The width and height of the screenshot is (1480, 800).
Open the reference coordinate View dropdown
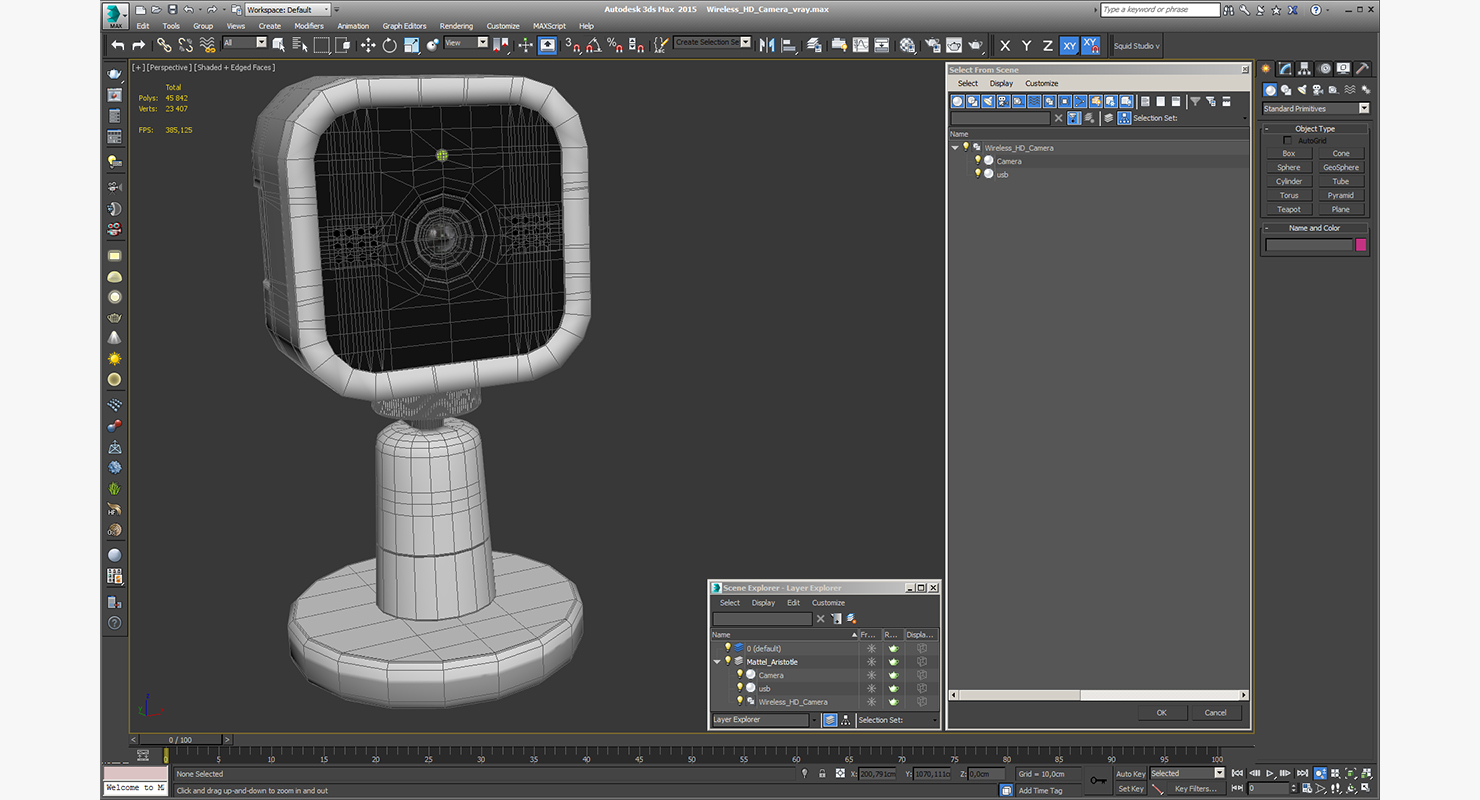(466, 43)
